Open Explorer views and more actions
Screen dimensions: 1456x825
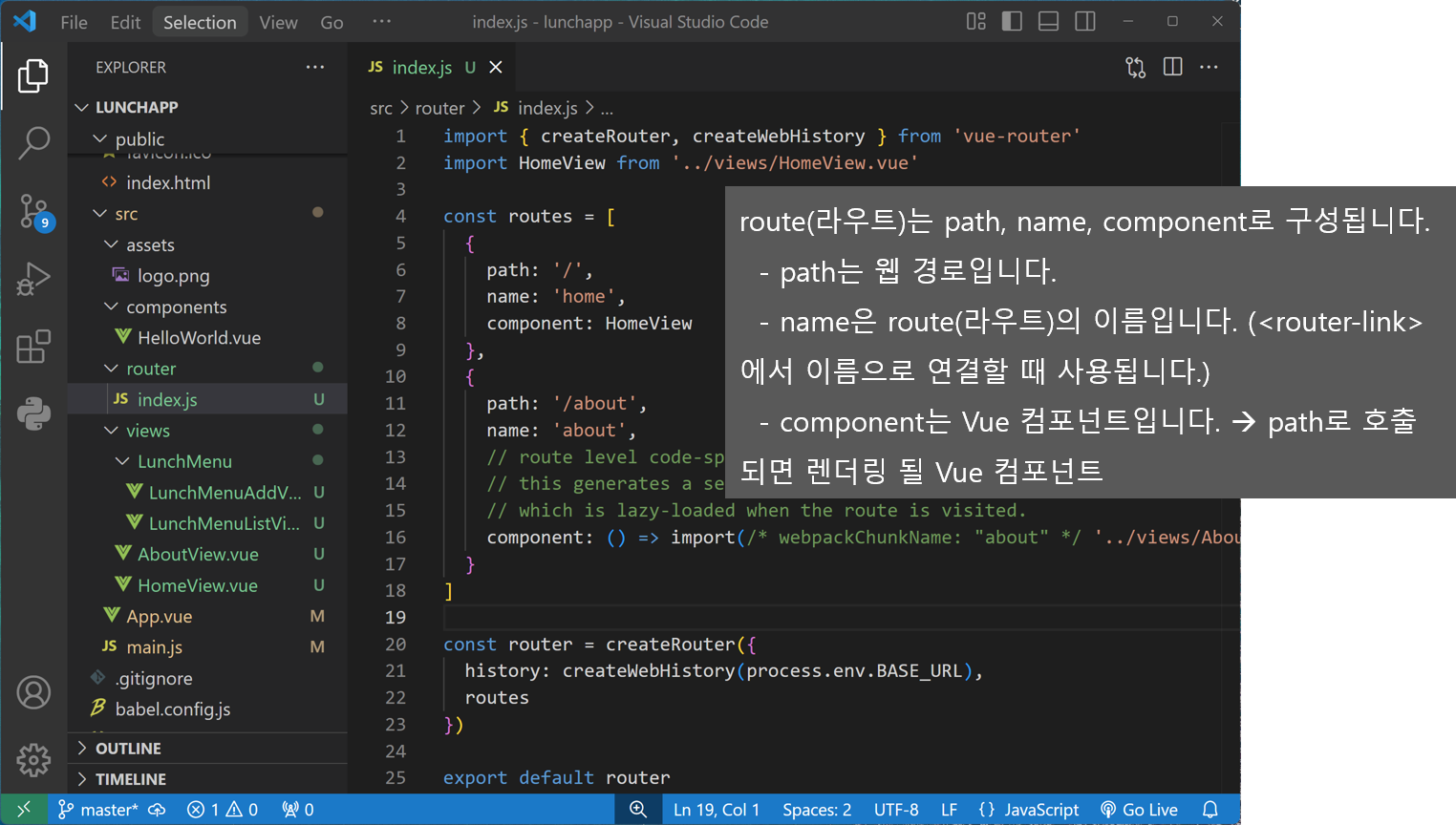point(315,67)
